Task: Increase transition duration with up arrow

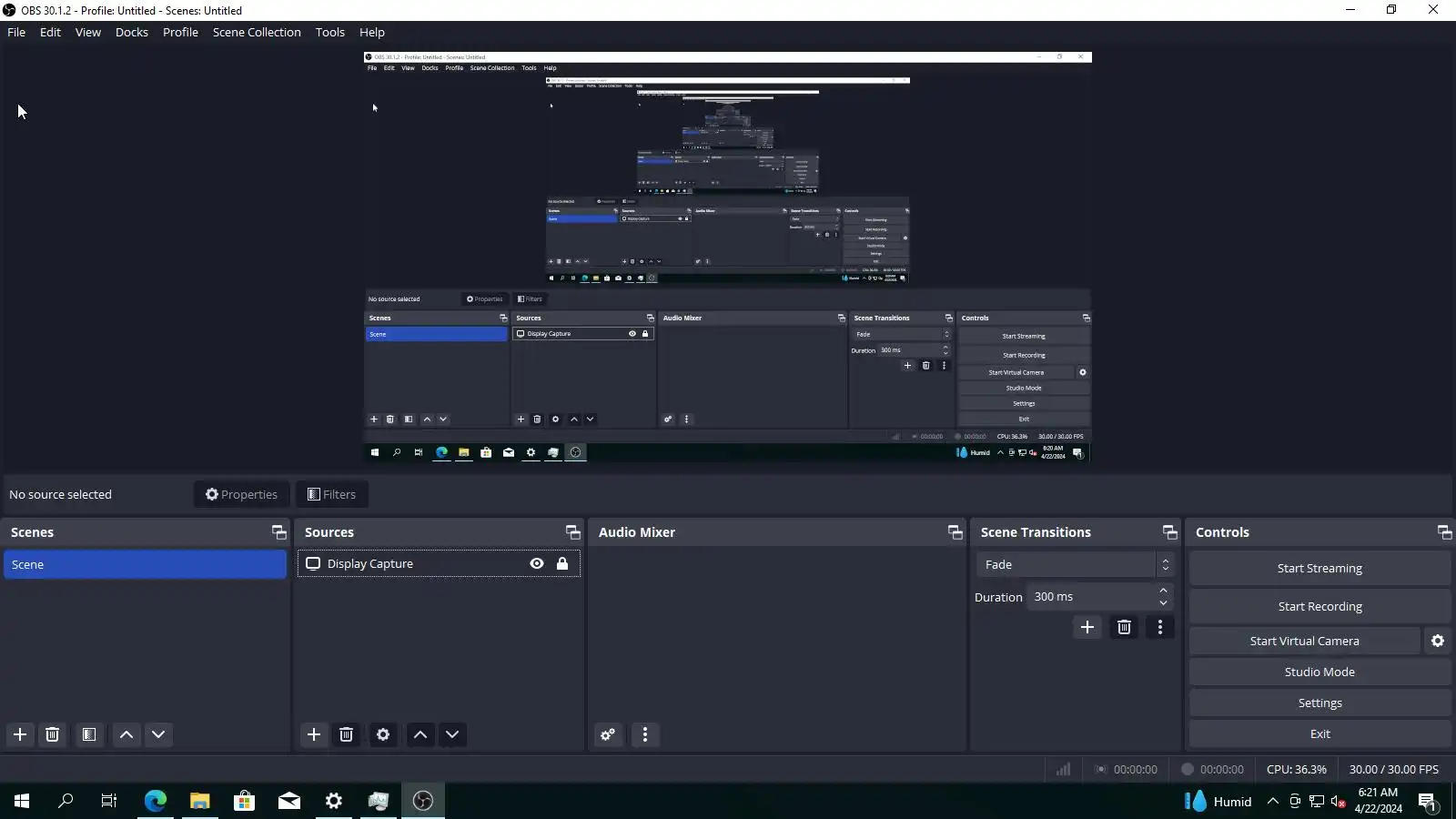Action: 1163,591
